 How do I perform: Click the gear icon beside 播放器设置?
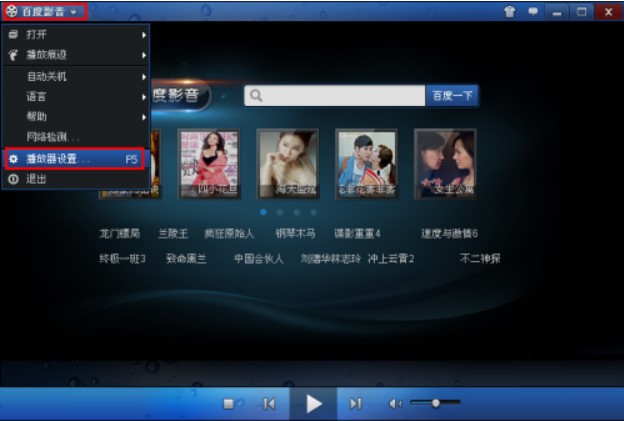[14, 159]
